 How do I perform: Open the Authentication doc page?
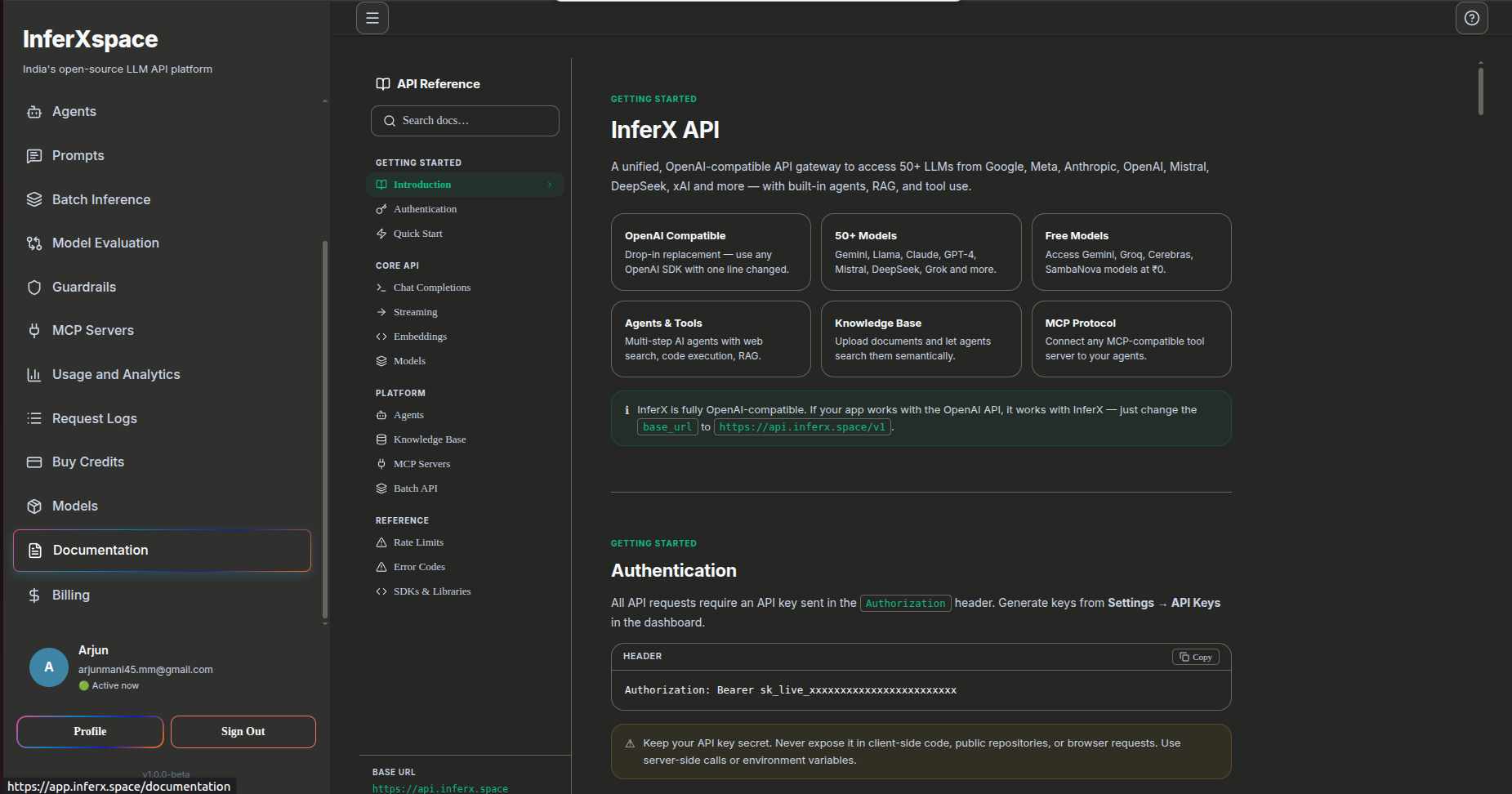point(425,208)
